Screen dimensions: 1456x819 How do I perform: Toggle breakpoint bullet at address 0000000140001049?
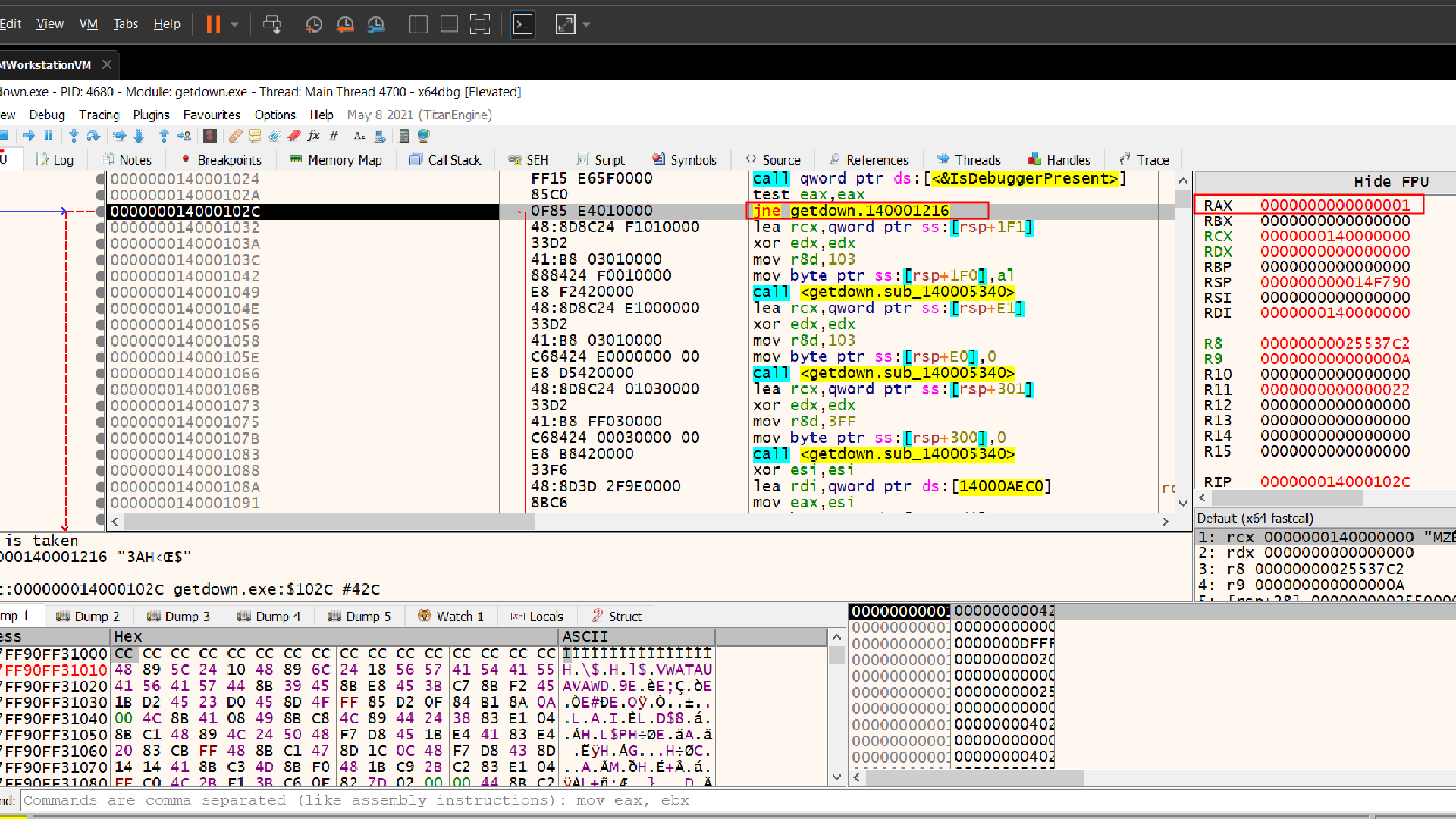[100, 292]
